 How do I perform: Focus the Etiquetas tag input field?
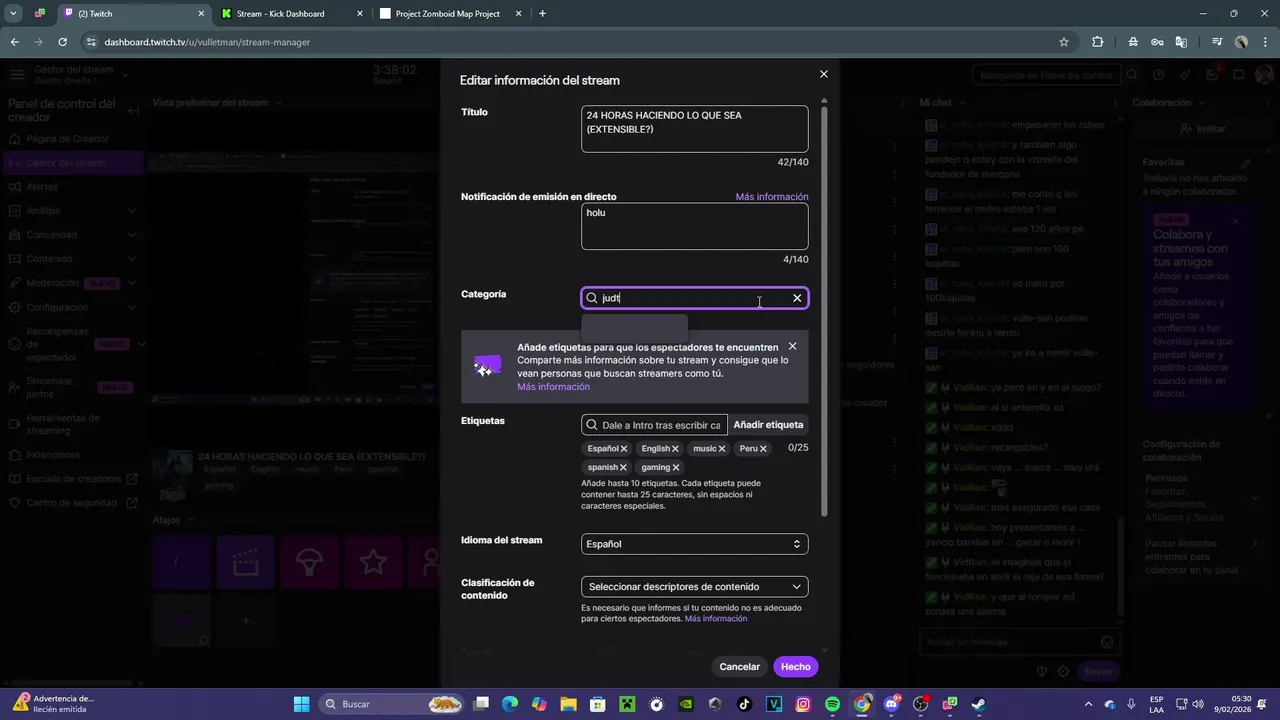[654, 425]
